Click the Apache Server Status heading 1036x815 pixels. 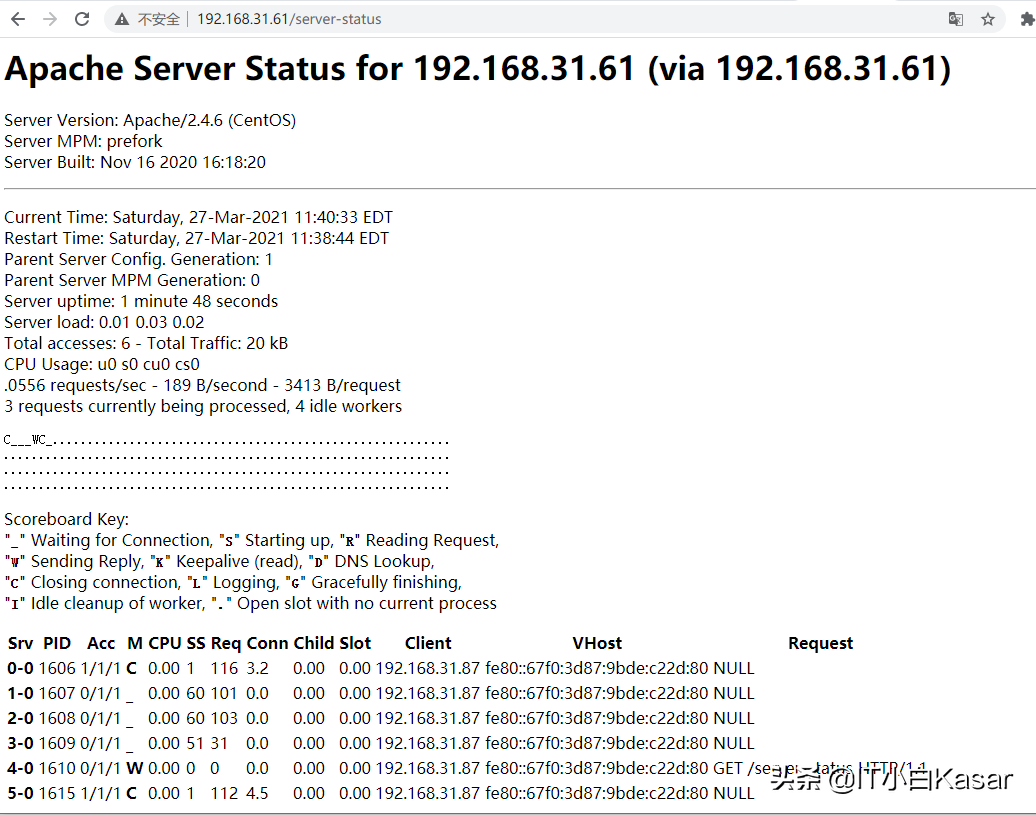tap(477, 69)
